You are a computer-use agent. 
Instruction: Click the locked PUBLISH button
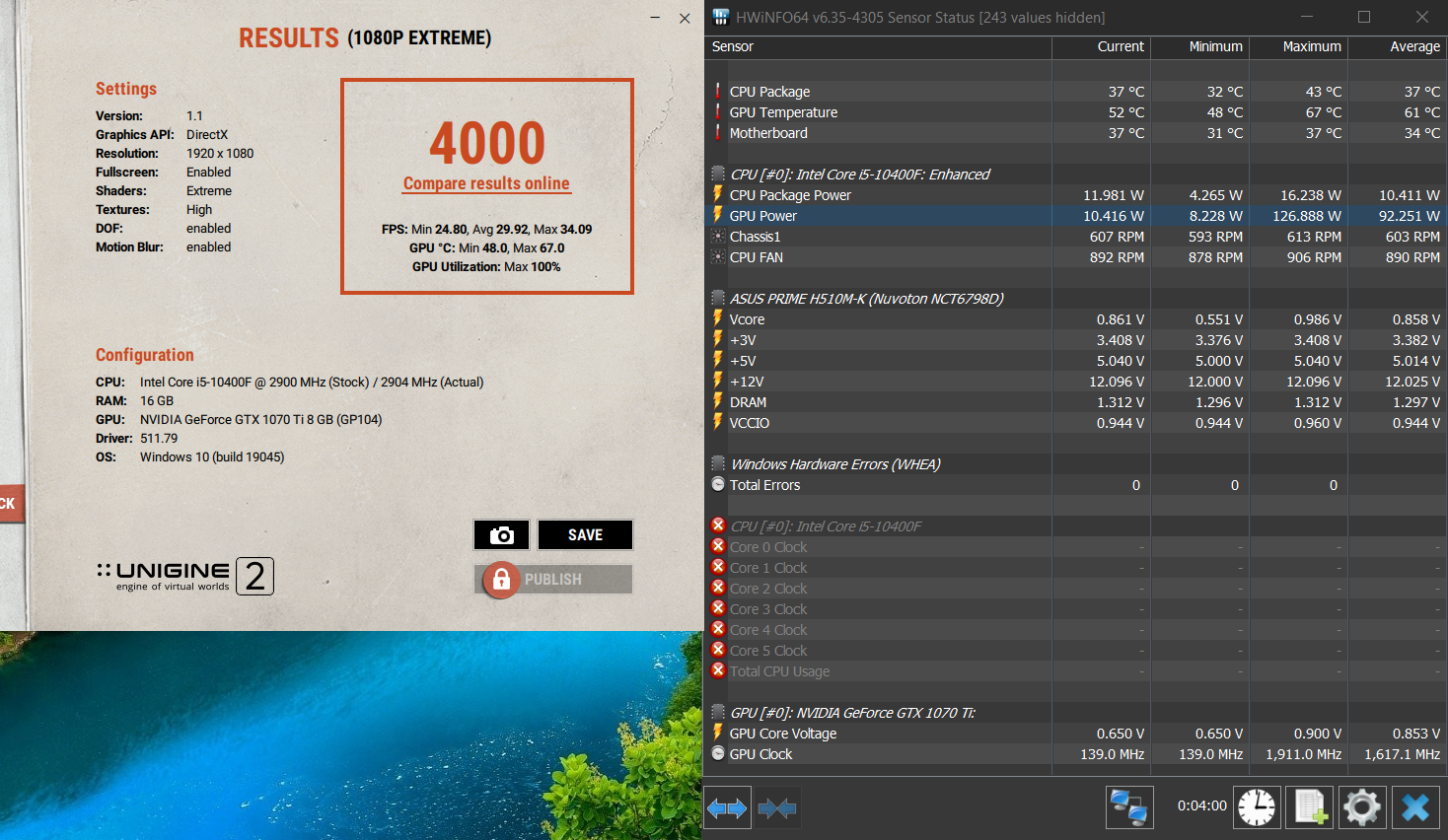click(553, 580)
